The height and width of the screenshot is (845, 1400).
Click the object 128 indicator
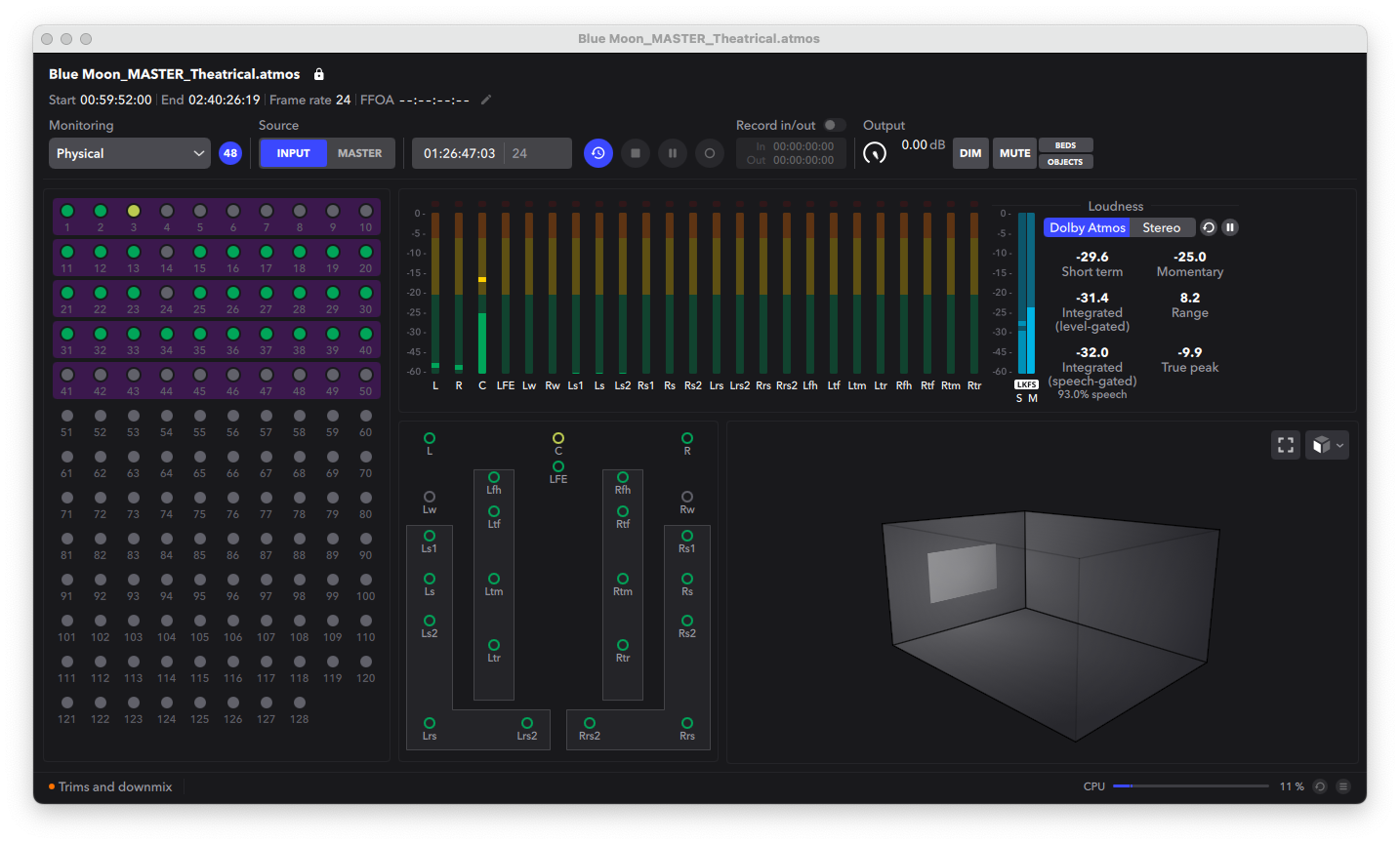tap(300, 703)
